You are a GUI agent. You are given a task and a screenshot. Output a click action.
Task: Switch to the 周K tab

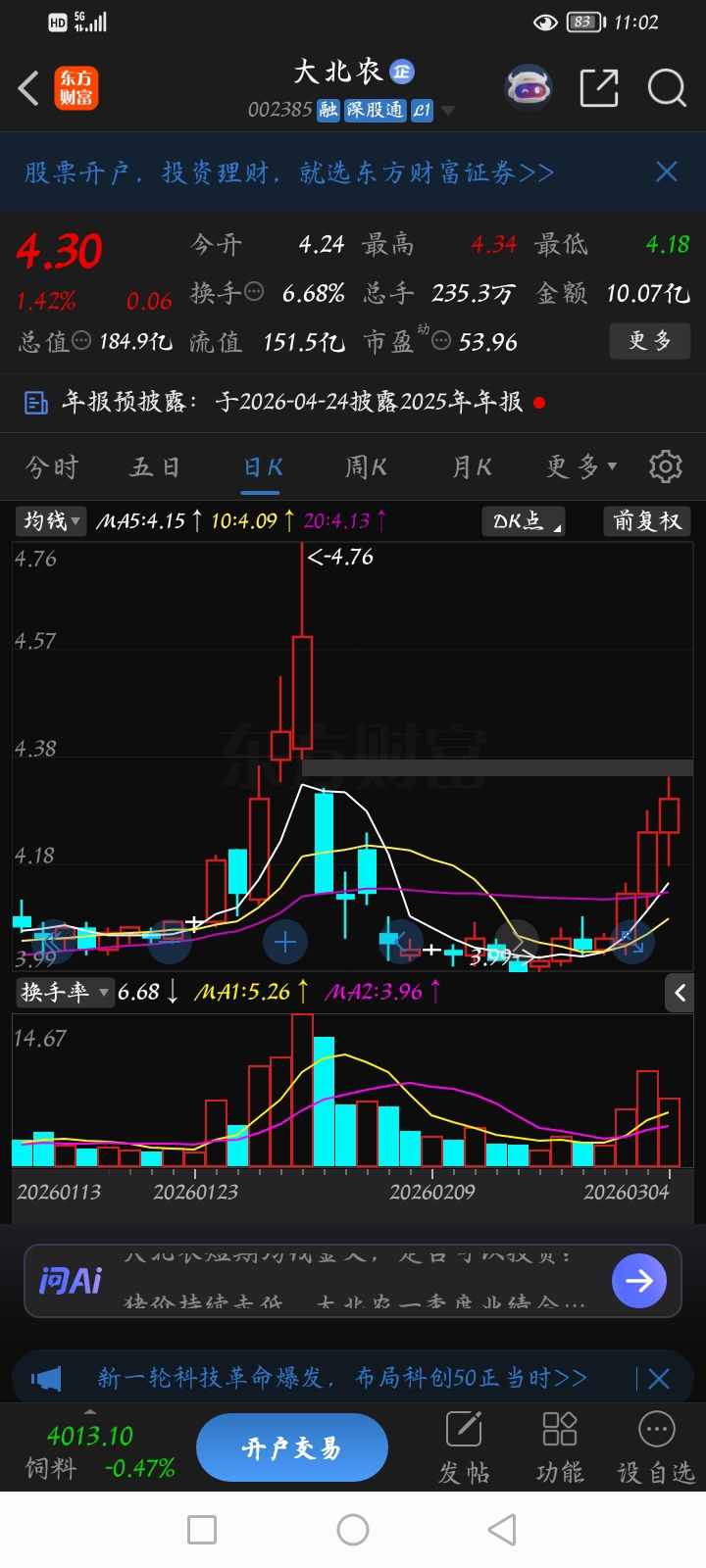pyautogui.click(x=365, y=466)
